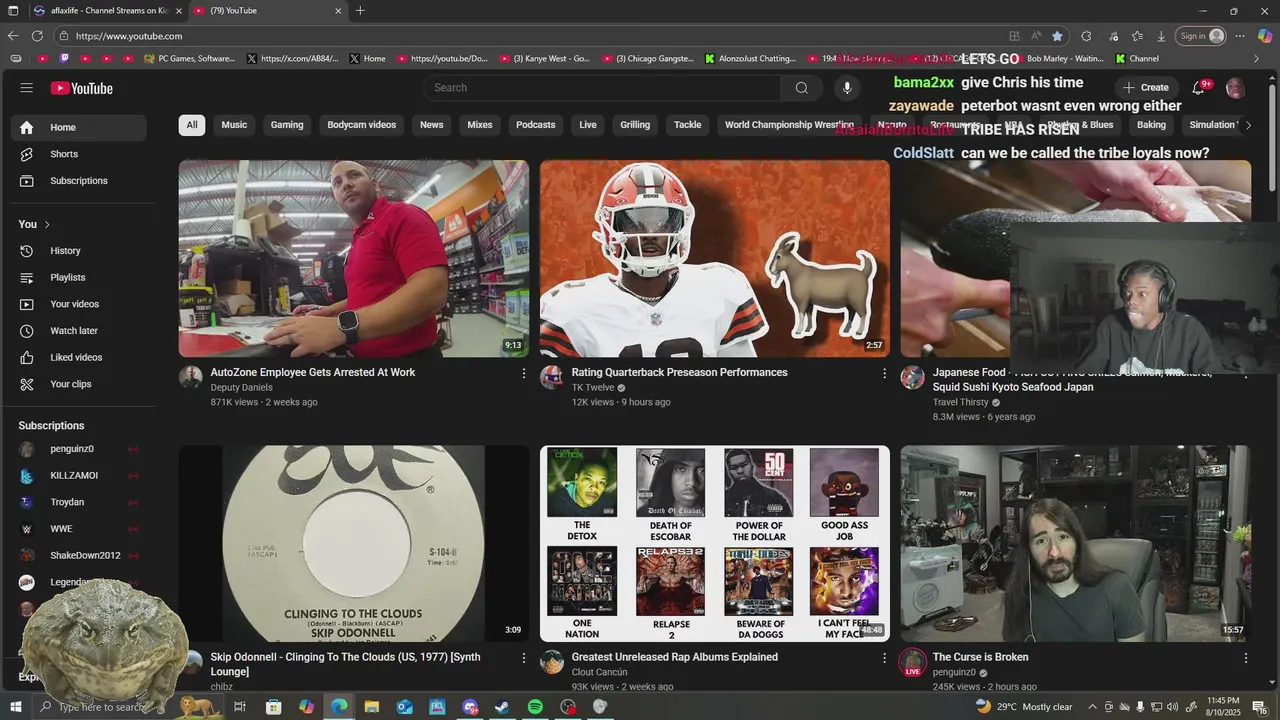This screenshot has width=1280, height=720.
Task: Switch to aflaxlife Channel Streams browser tab
Action: coord(107,11)
